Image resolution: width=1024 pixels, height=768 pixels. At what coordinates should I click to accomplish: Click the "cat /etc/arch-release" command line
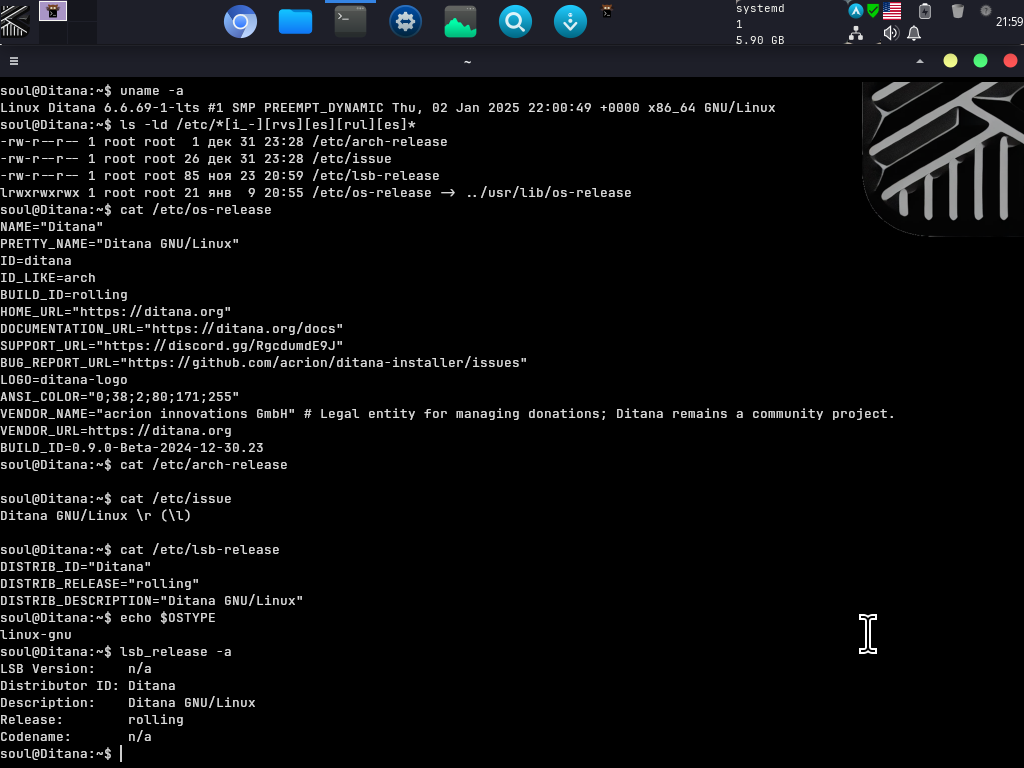pos(144,464)
